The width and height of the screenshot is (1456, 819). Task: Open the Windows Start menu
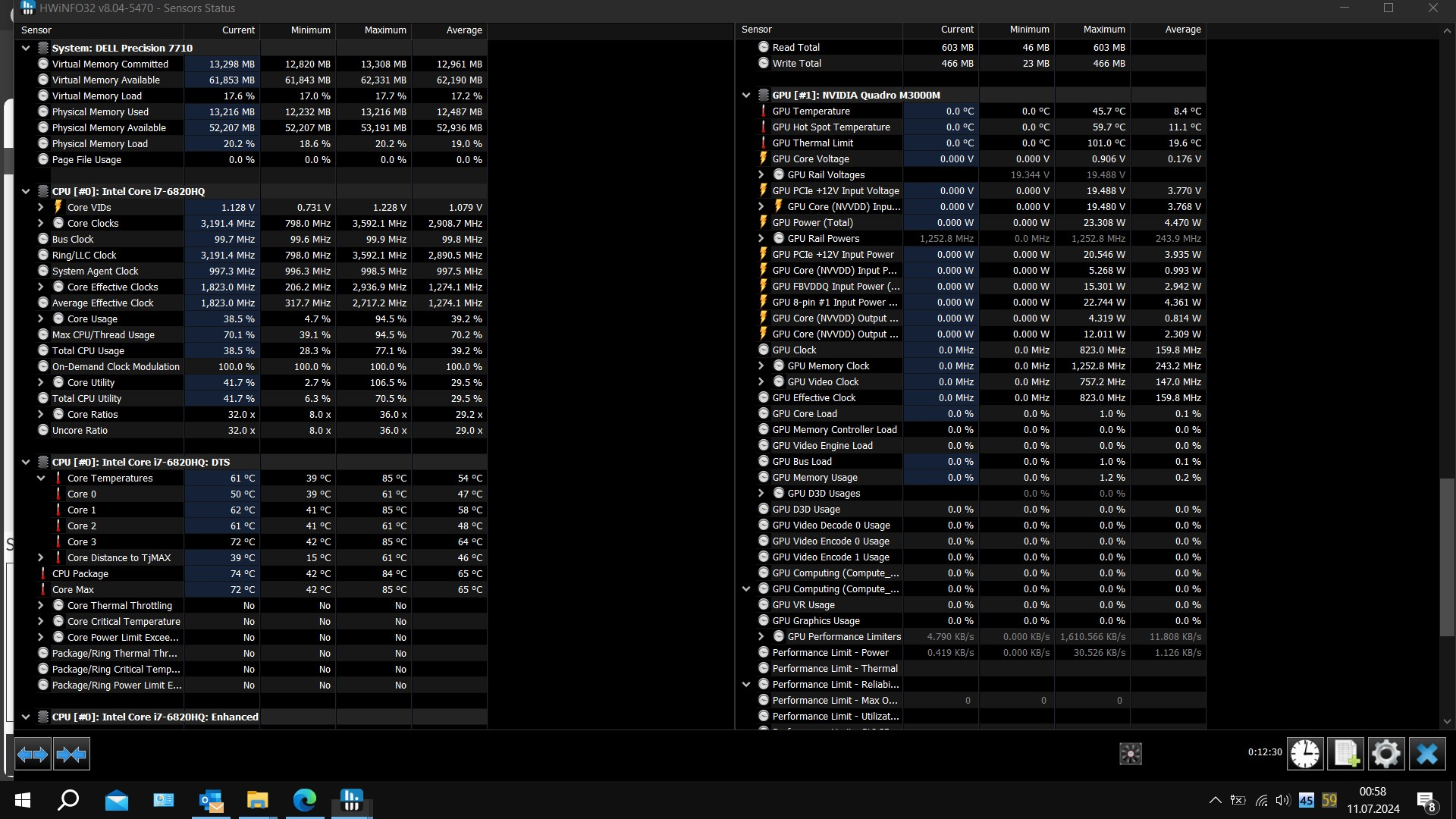pyautogui.click(x=23, y=800)
